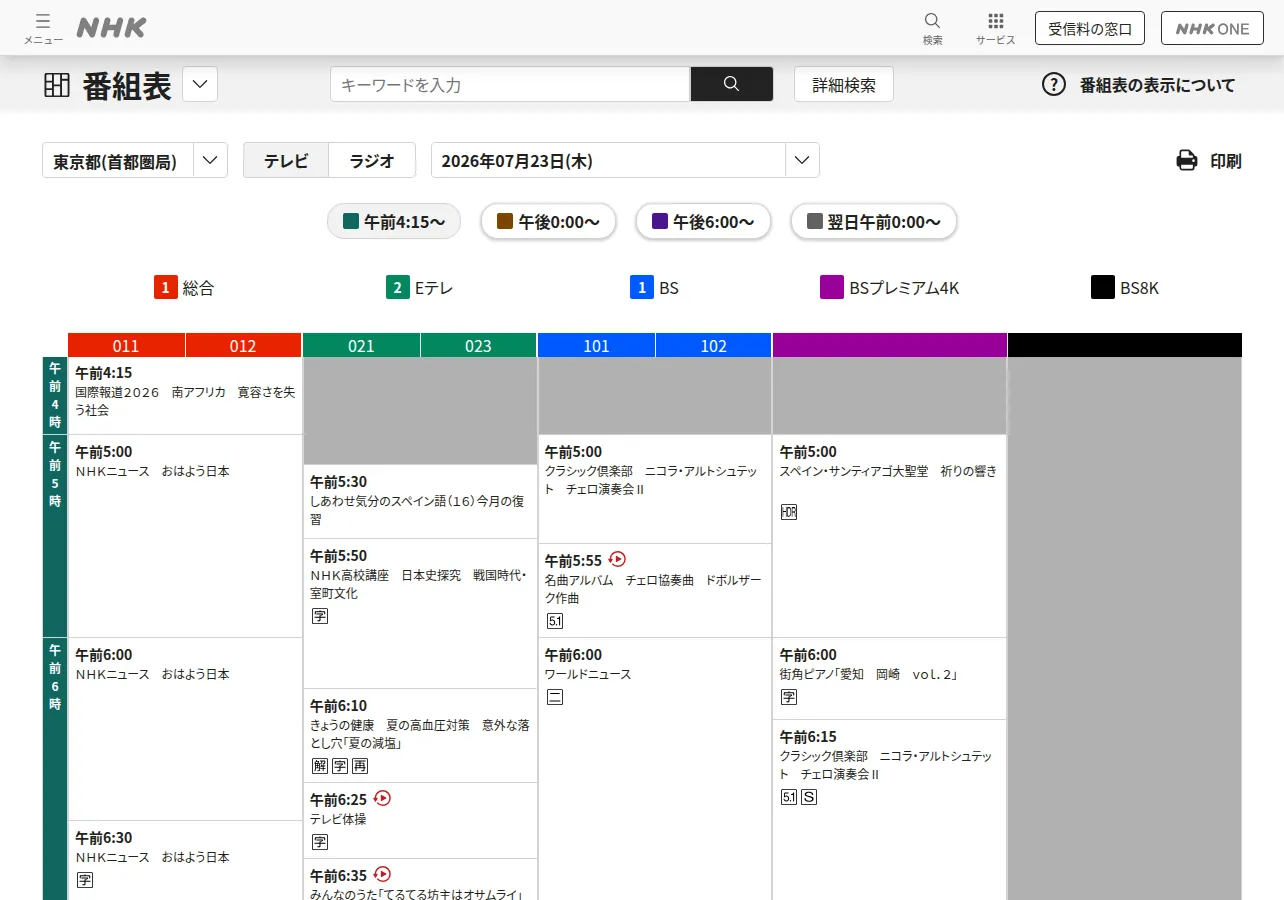Image resolution: width=1284 pixels, height=900 pixels.
Task: Open NHK高校講座 日本史探究 program
Action: (420, 614)
